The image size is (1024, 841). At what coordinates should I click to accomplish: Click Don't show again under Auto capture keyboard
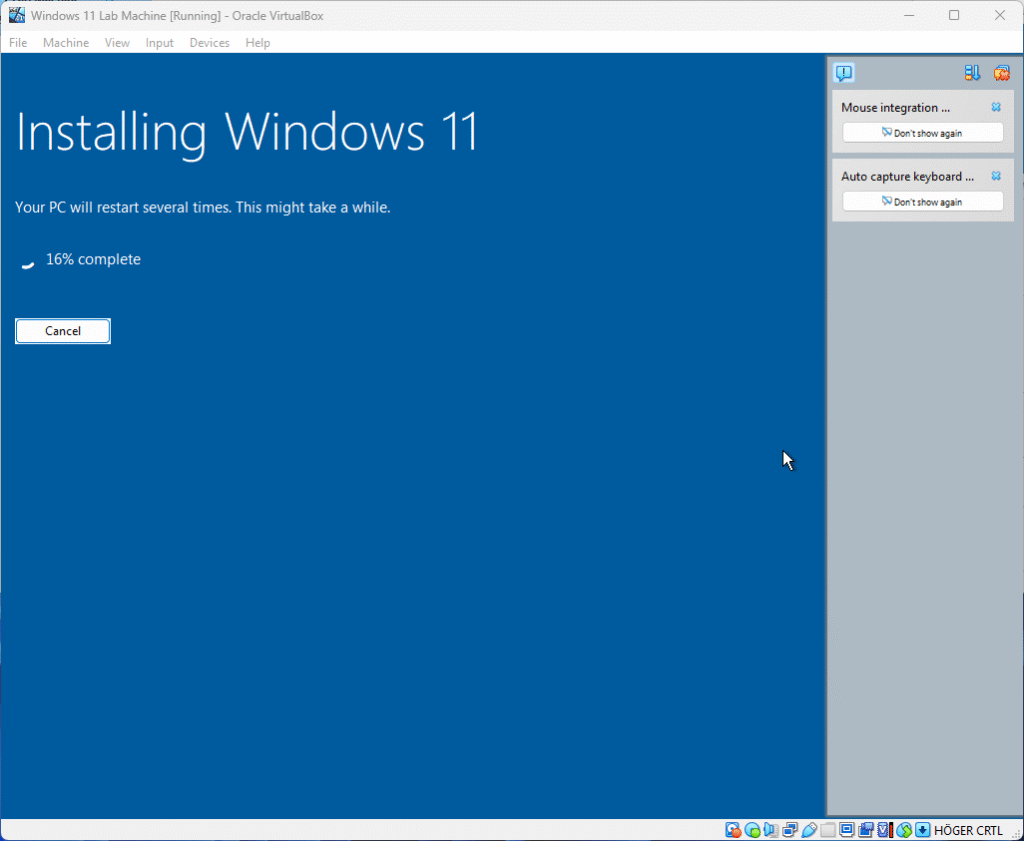[x=922, y=202]
